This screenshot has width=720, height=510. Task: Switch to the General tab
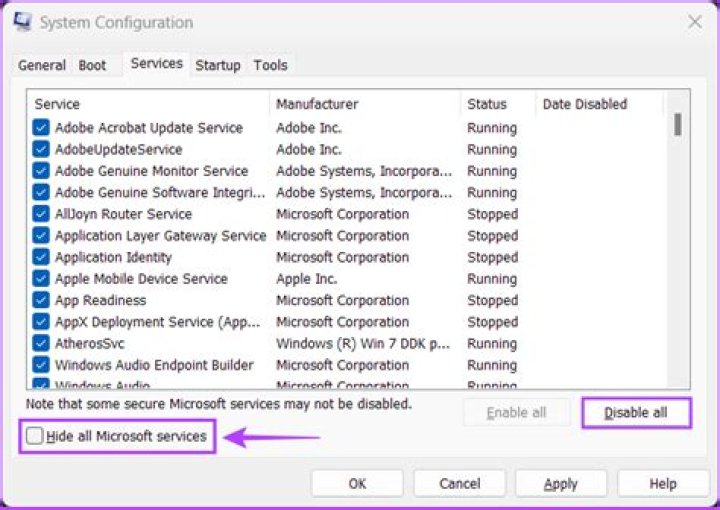click(42, 65)
